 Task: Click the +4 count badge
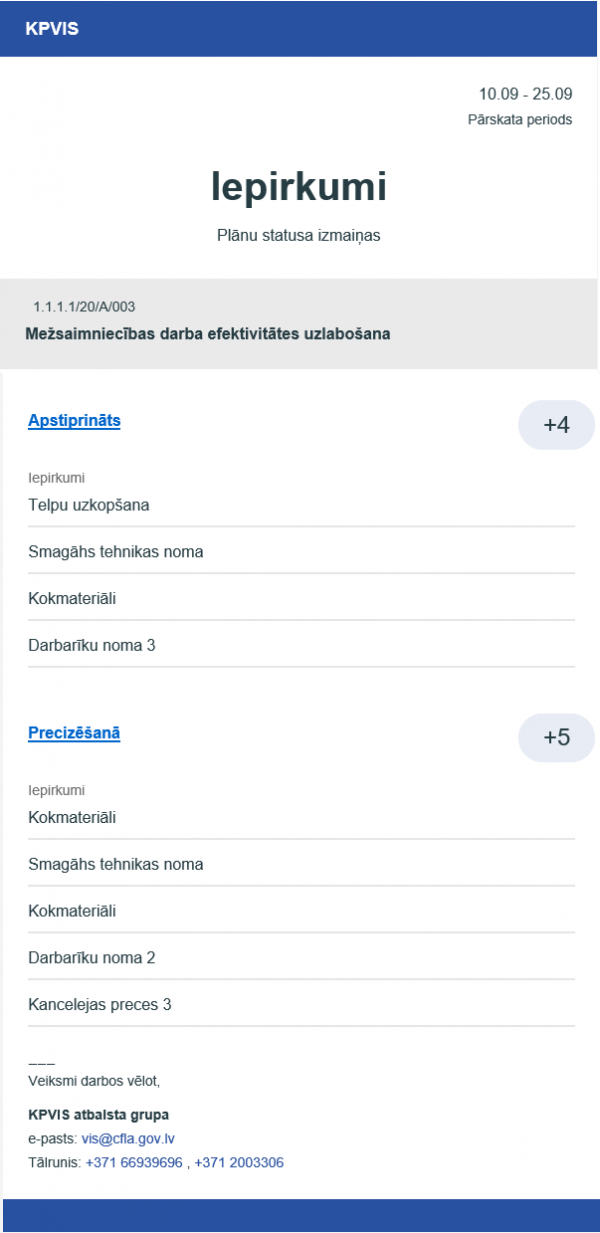[556, 425]
